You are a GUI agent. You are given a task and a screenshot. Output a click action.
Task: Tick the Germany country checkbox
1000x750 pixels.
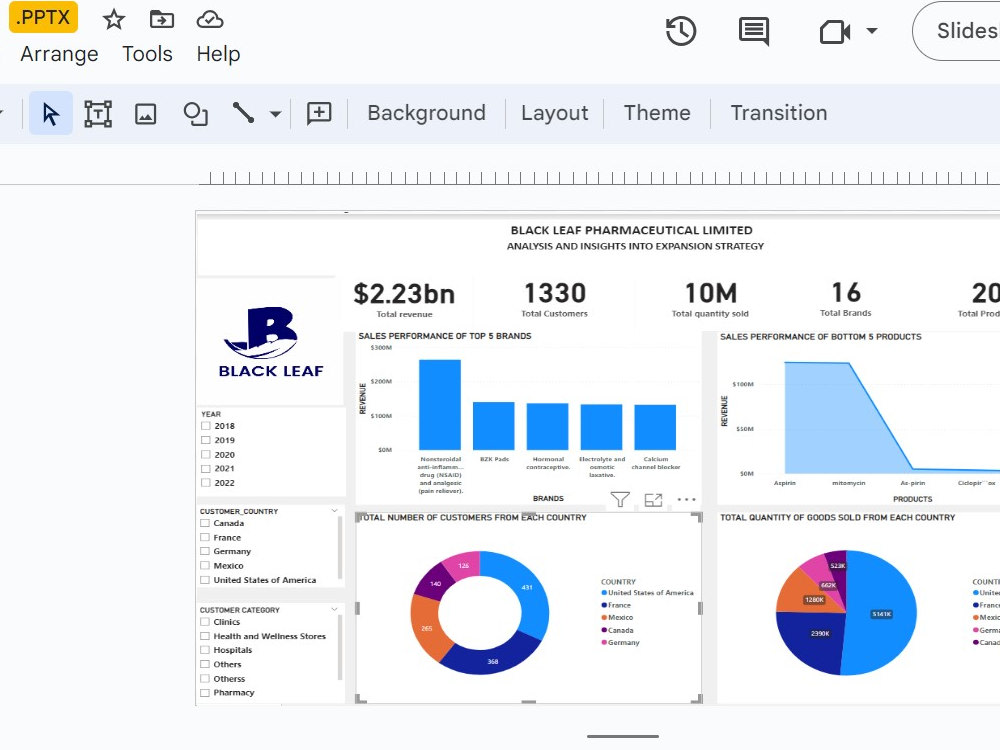coord(205,551)
